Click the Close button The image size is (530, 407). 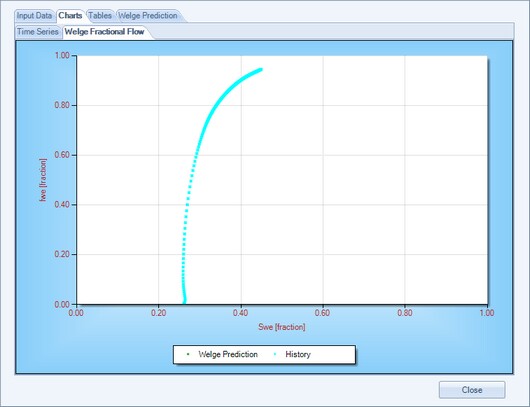(472, 390)
